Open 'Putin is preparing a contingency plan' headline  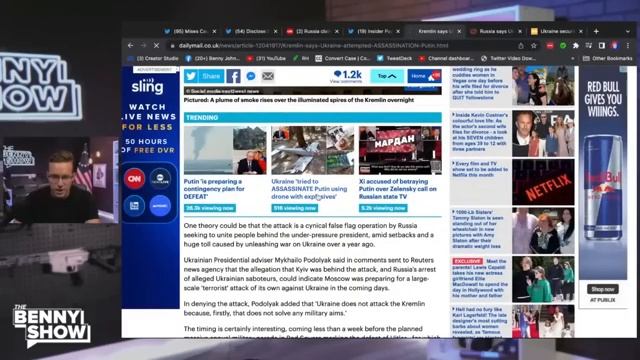coord(214,189)
